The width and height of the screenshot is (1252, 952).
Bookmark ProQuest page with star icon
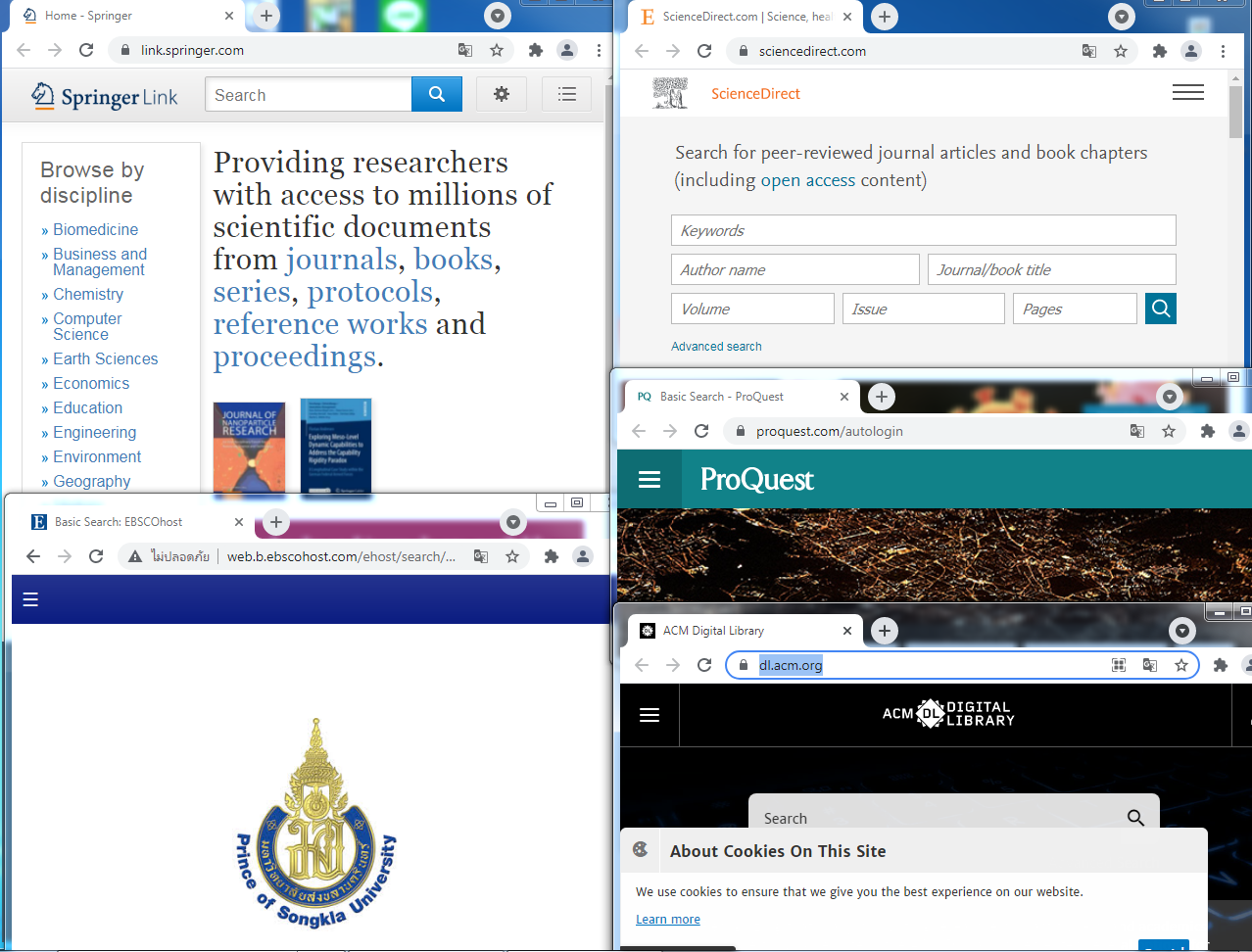pos(1169,431)
